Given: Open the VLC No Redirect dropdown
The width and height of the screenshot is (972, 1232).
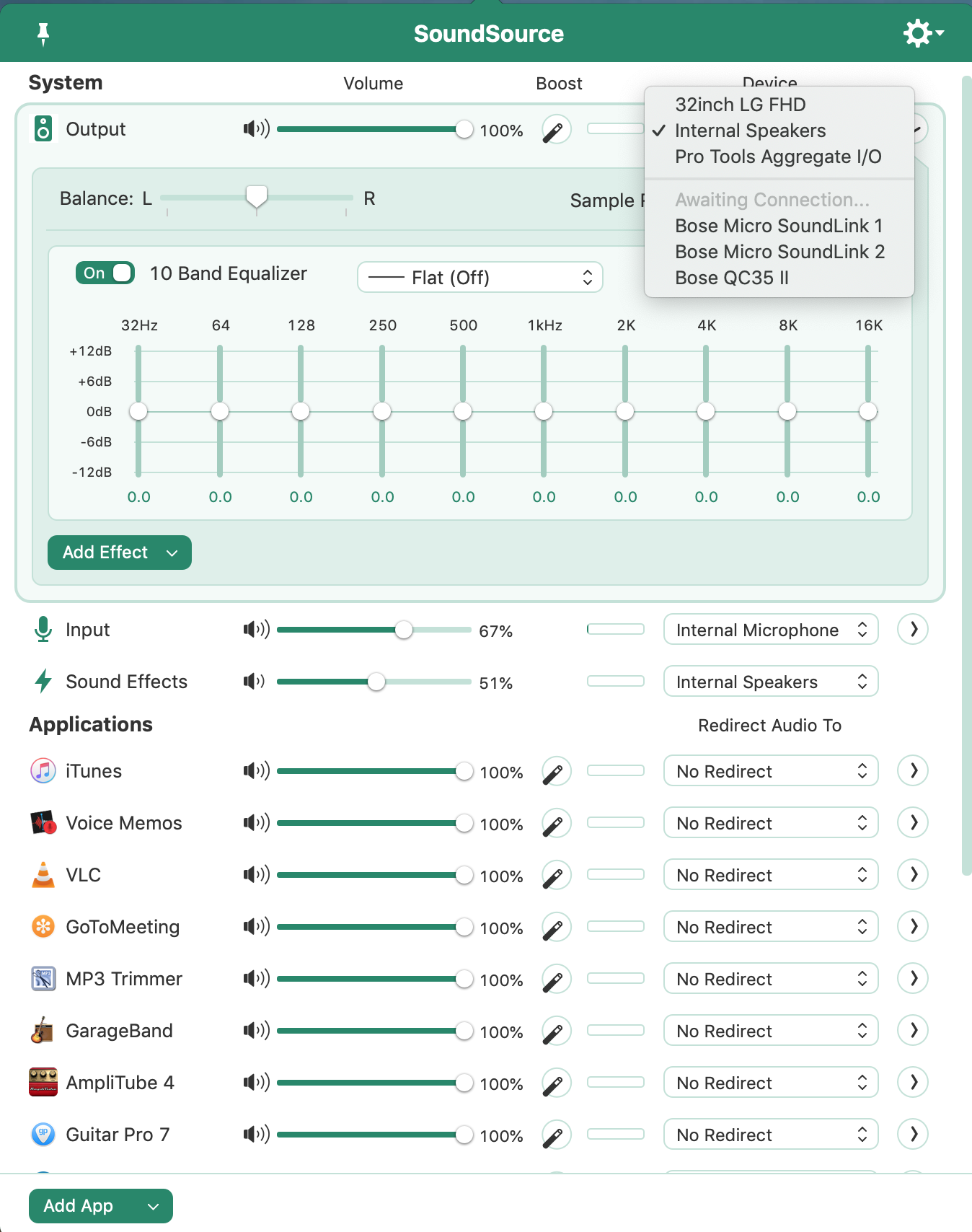Looking at the screenshot, I should point(771,875).
